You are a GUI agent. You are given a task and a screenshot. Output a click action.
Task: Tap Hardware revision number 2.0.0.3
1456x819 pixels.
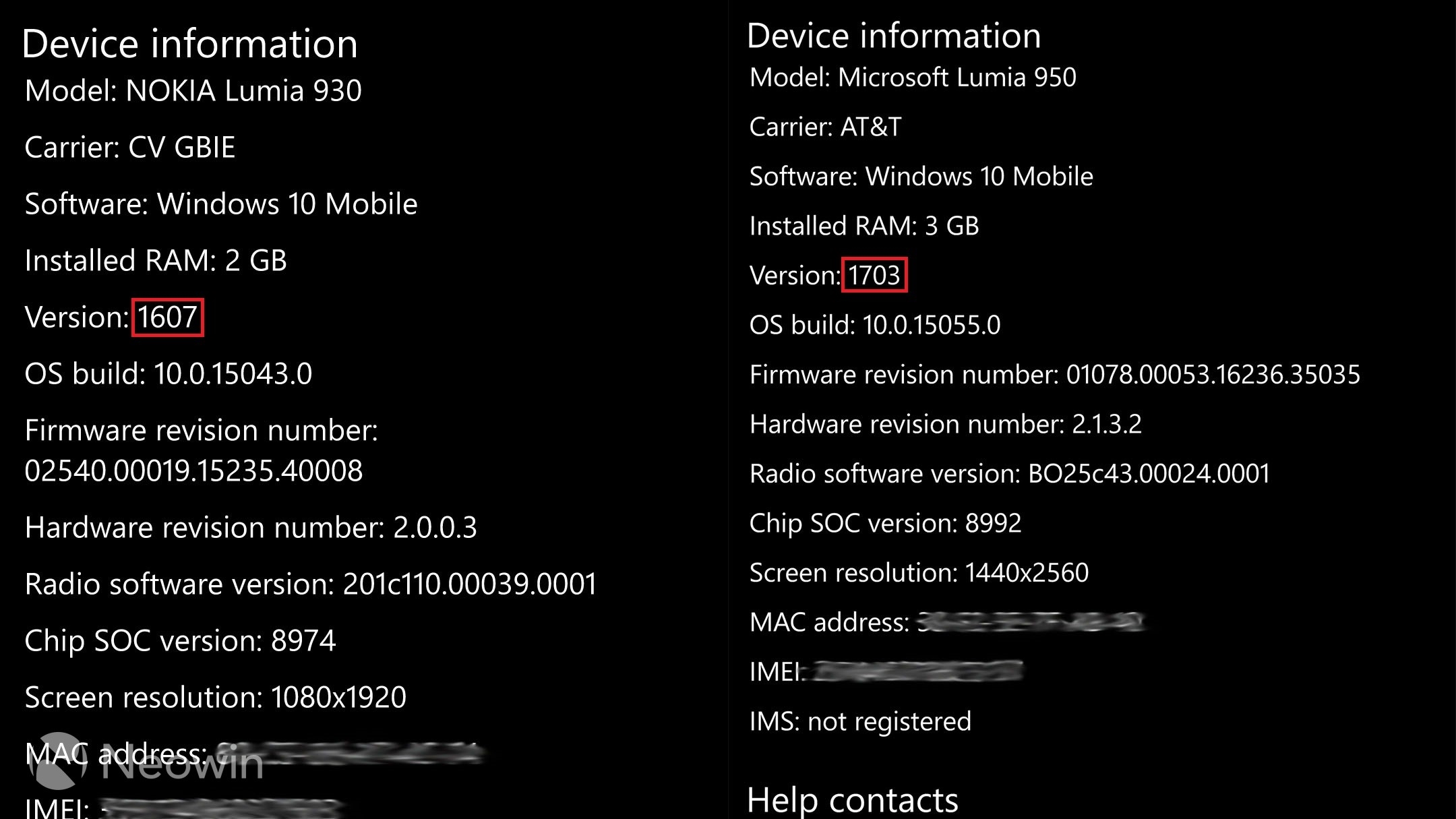[251, 527]
